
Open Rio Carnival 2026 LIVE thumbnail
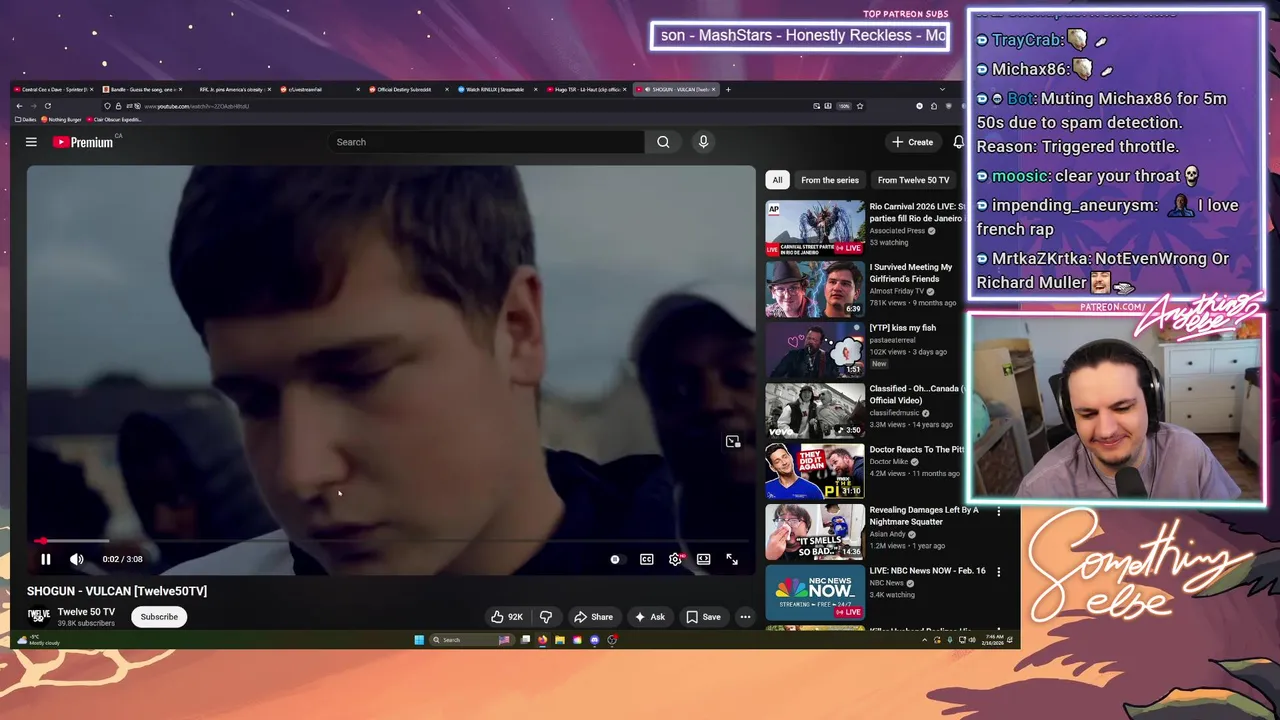click(x=815, y=228)
